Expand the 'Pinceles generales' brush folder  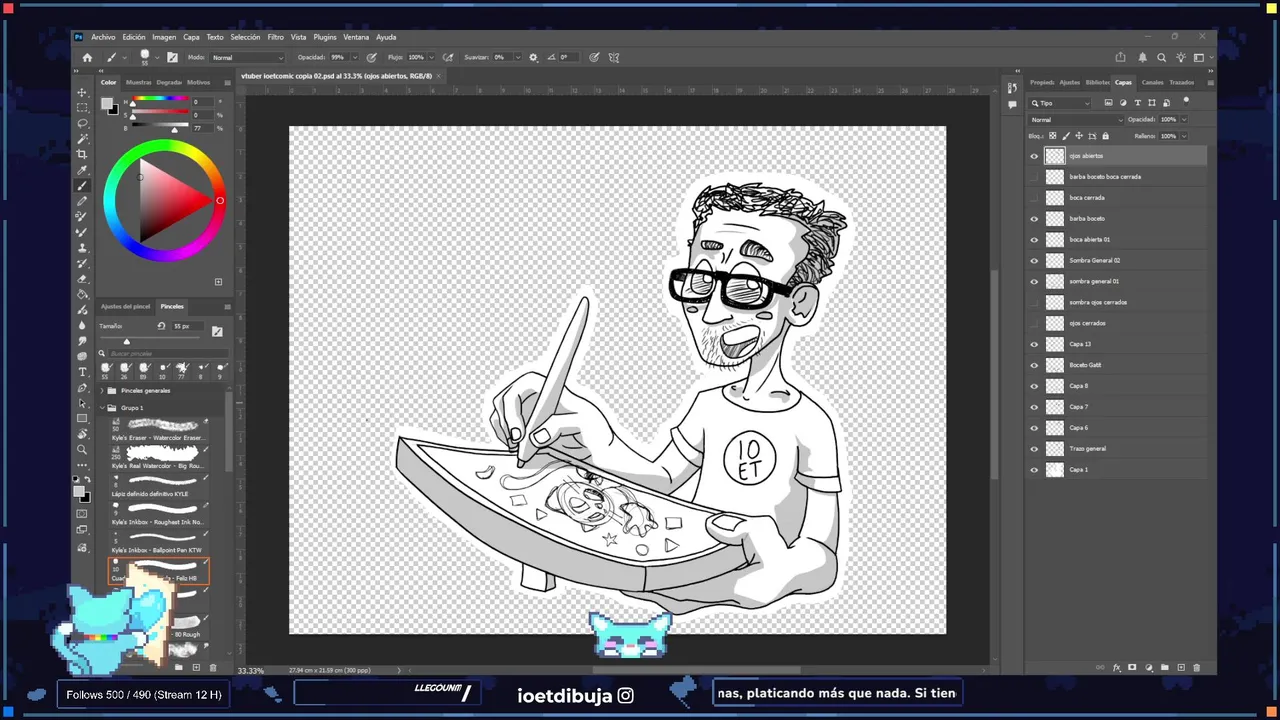(102, 391)
